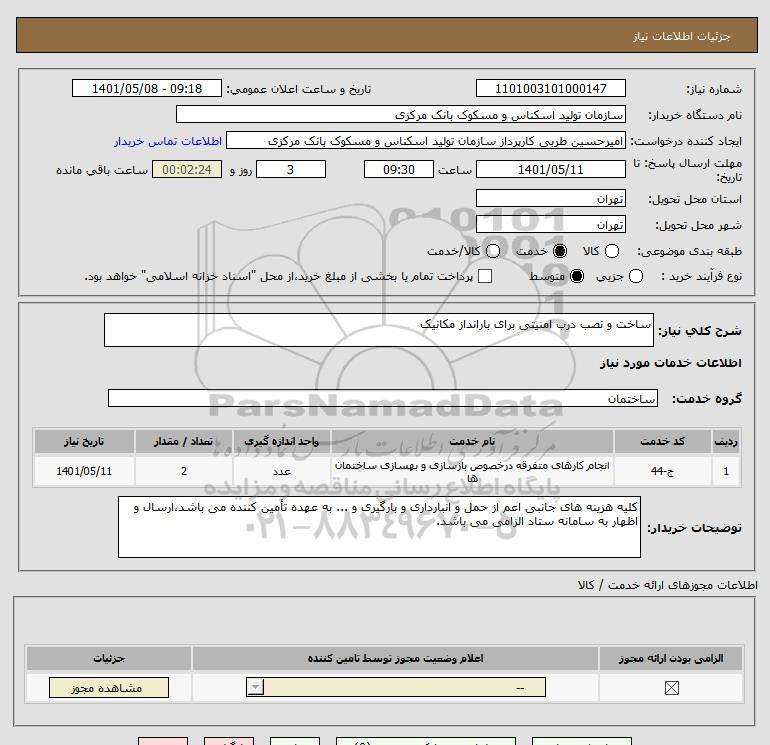Click the service group field ساختمان
The image size is (770, 745).
coord(383,398)
